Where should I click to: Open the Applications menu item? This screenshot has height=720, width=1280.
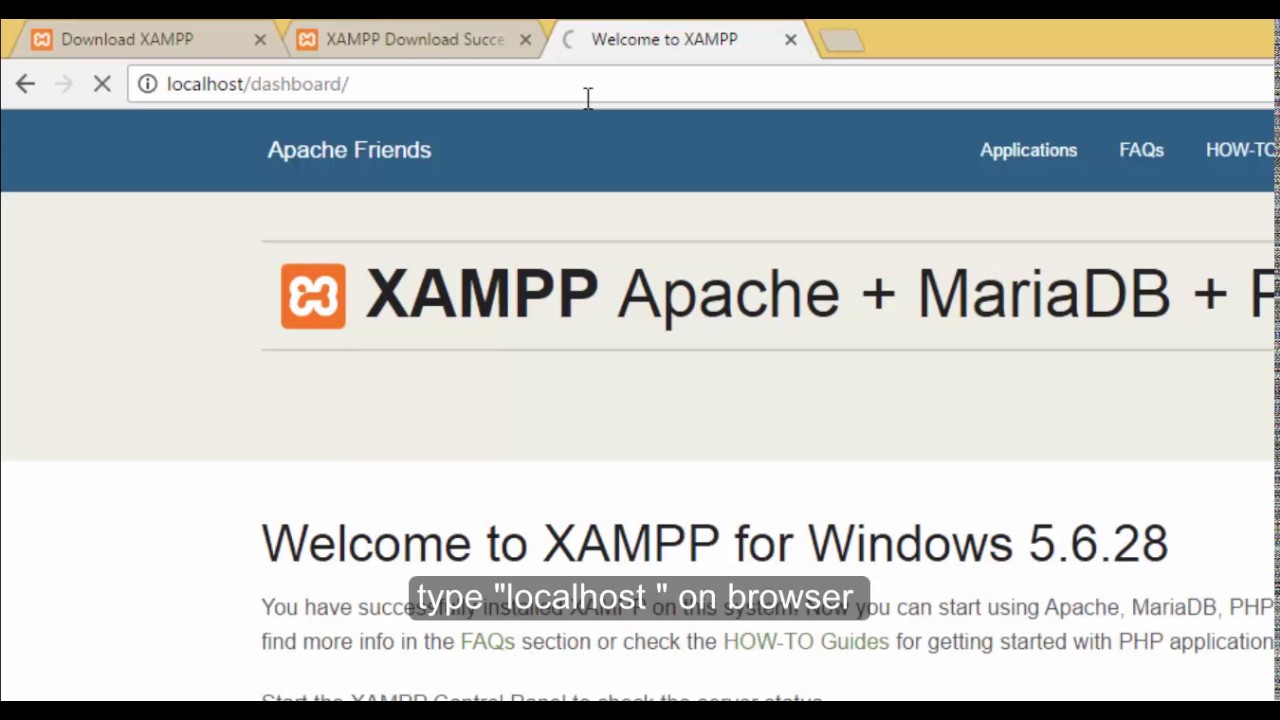[x=1028, y=150]
